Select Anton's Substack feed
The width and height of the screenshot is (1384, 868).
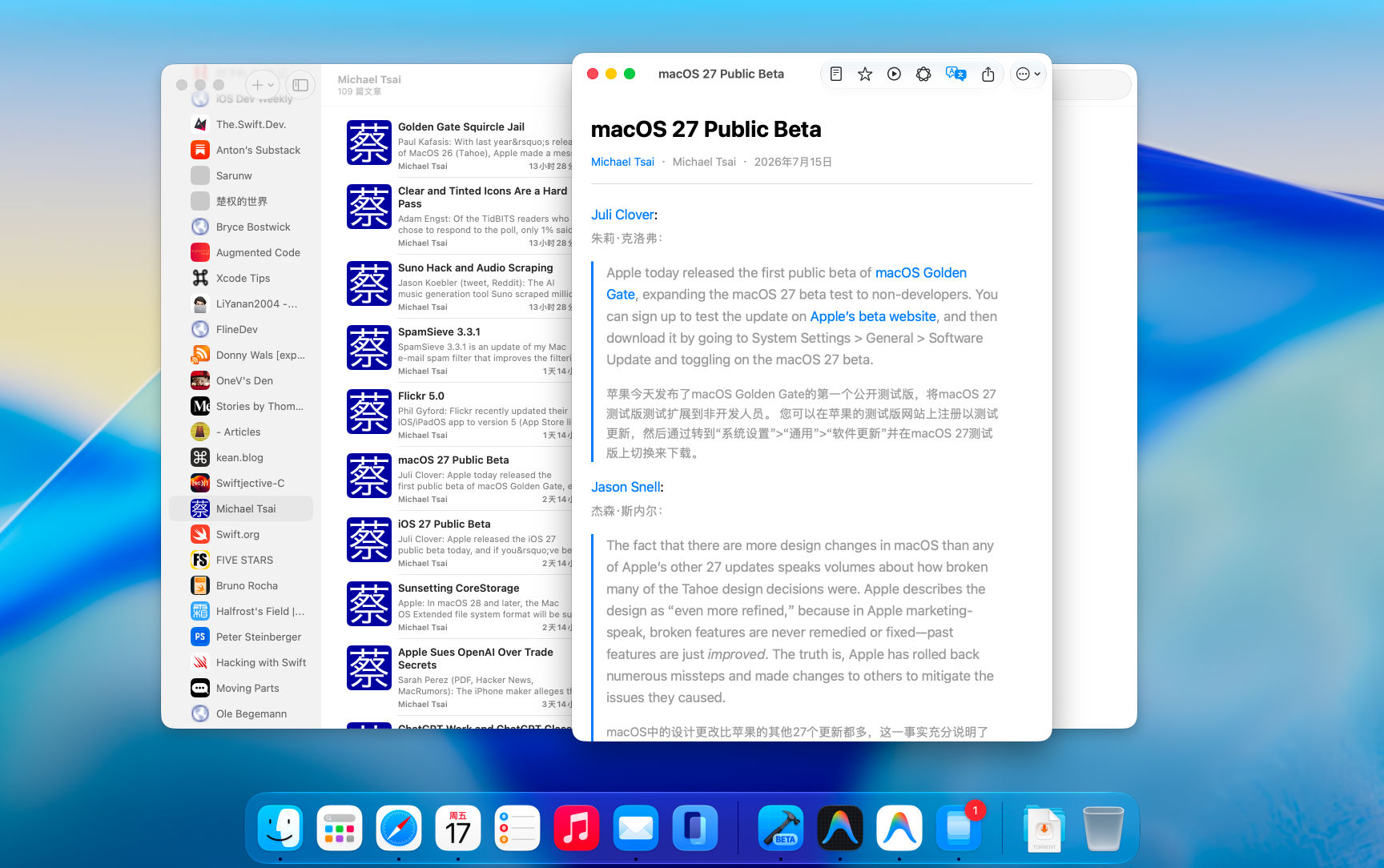click(x=241, y=150)
